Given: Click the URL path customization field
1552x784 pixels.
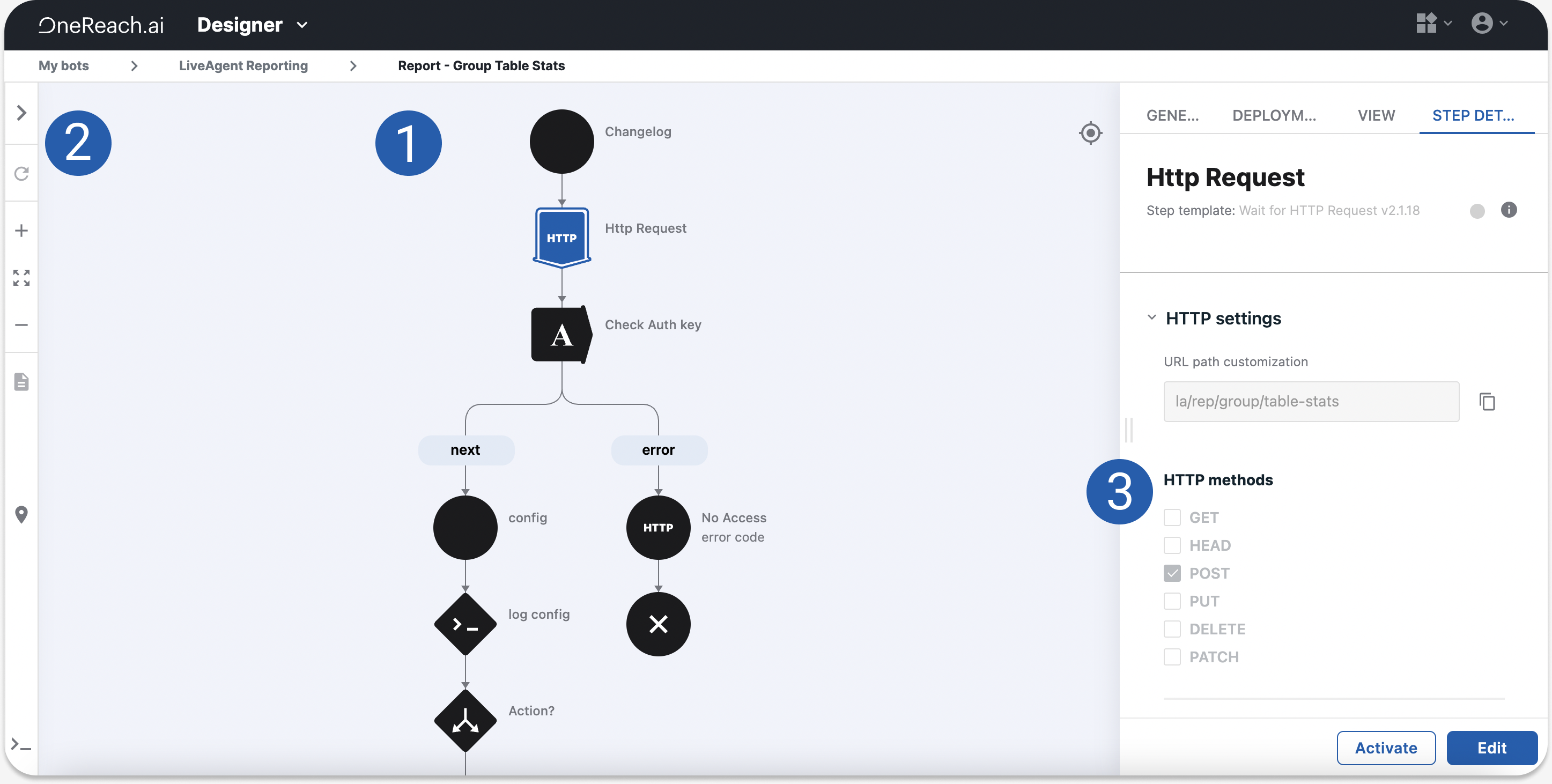Looking at the screenshot, I should [1310, 401].
